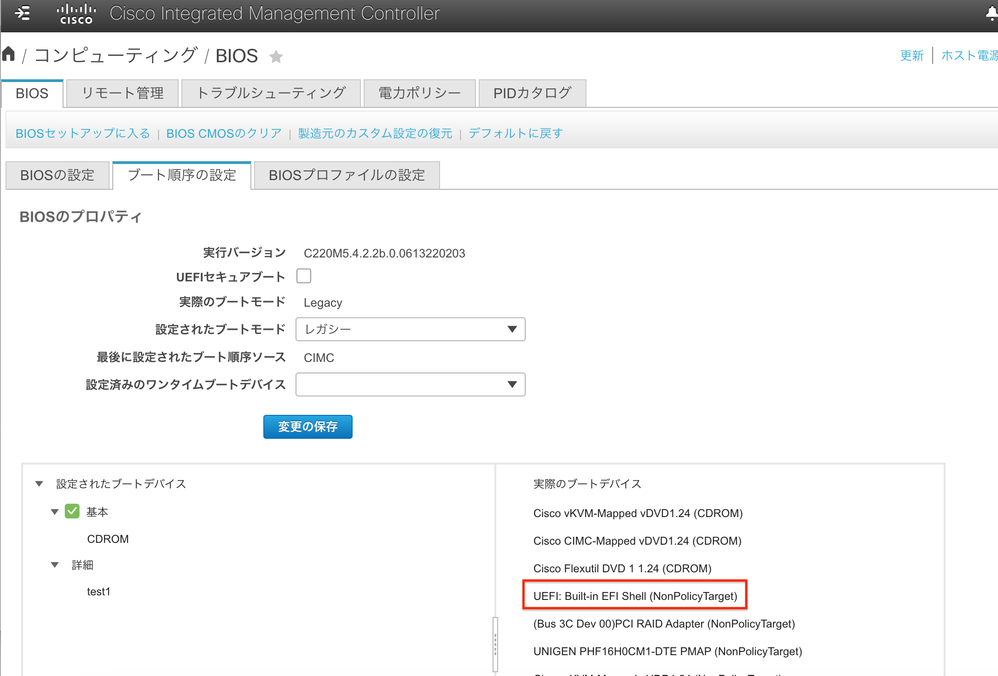Go to home via house icon
Image resolution: width=998 pixels, height=676 pixels.
click(x=8, y=54)
